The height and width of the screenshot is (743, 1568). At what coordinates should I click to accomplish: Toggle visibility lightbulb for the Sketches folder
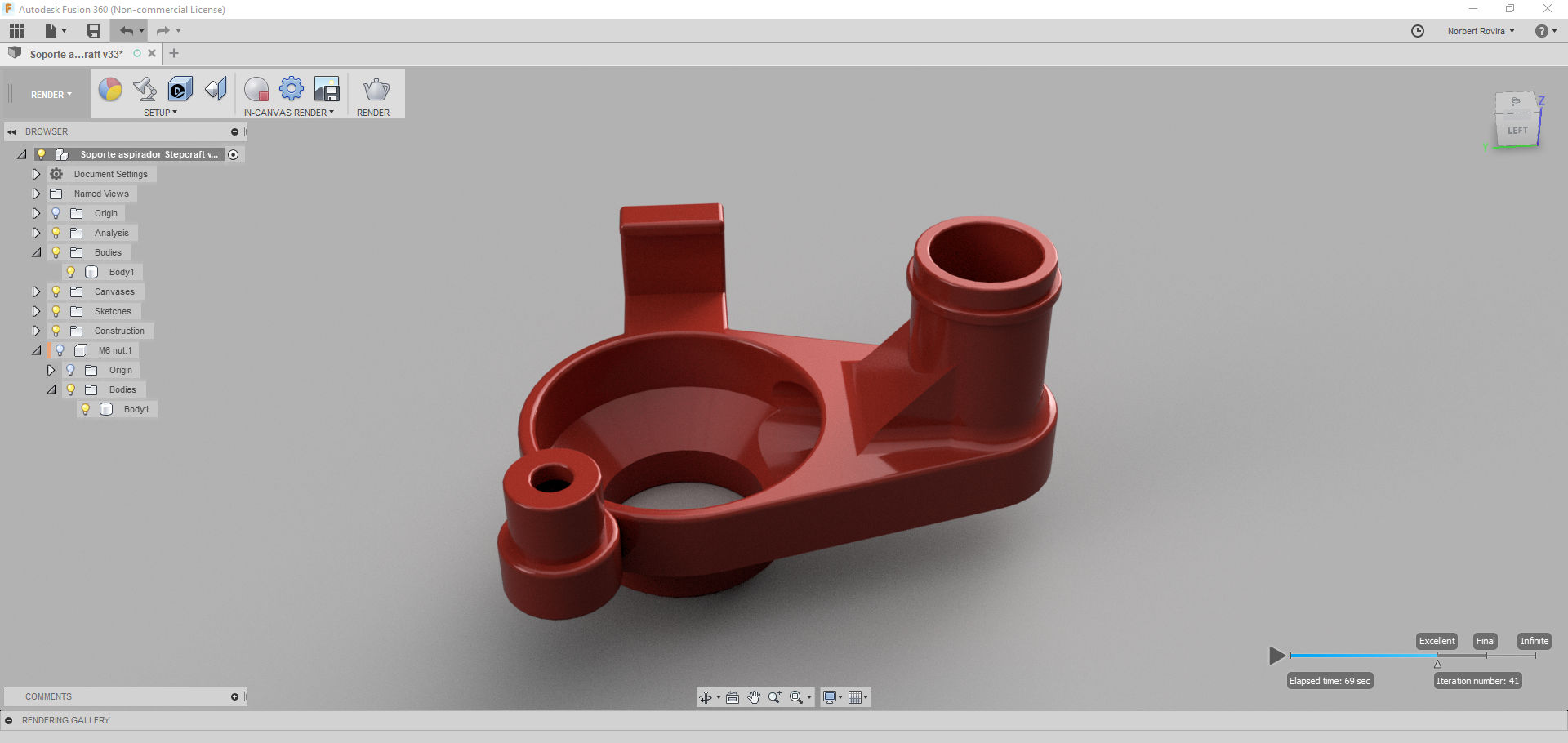pyautogui.click(x=56, y=311)
